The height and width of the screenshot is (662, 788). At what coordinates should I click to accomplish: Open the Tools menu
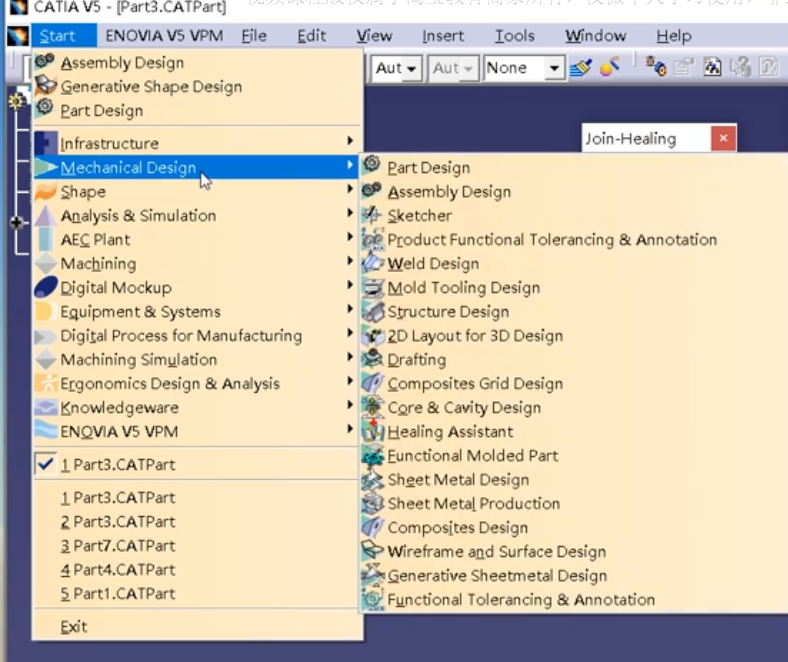click(x=515, y=36)
